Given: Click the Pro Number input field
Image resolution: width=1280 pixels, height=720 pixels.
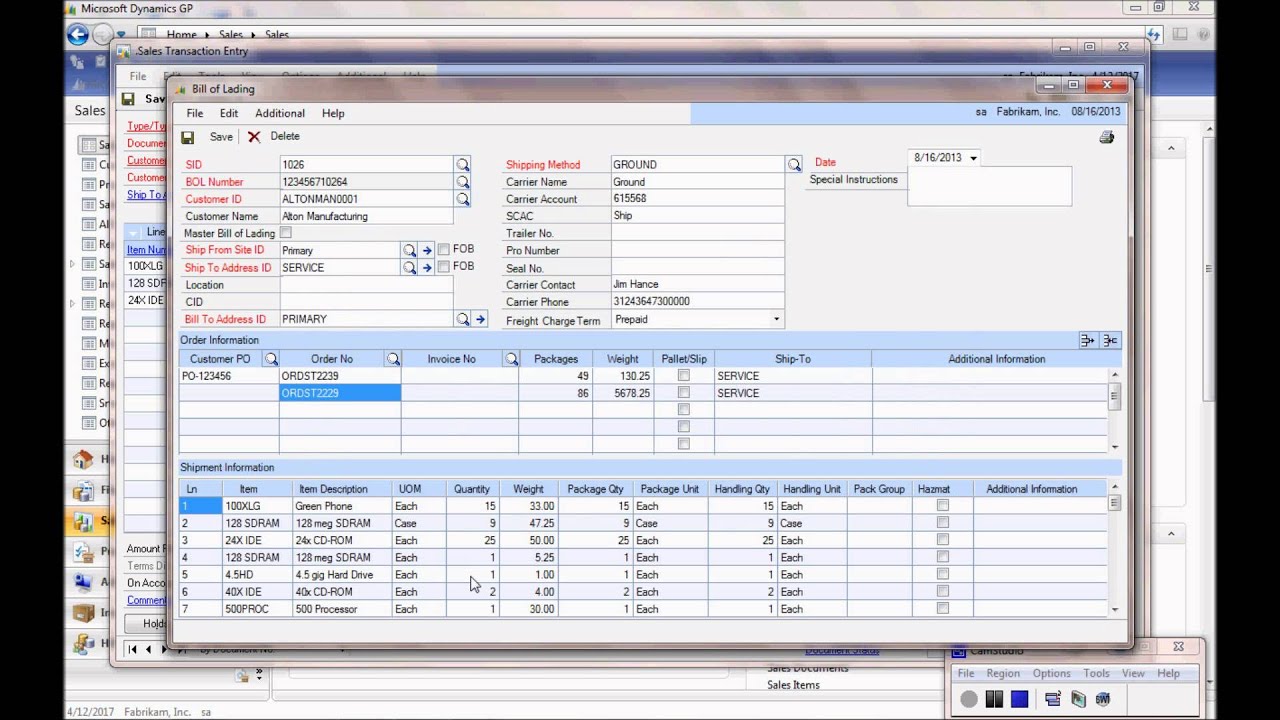Looking at the screenshot, I should [697, 250].
